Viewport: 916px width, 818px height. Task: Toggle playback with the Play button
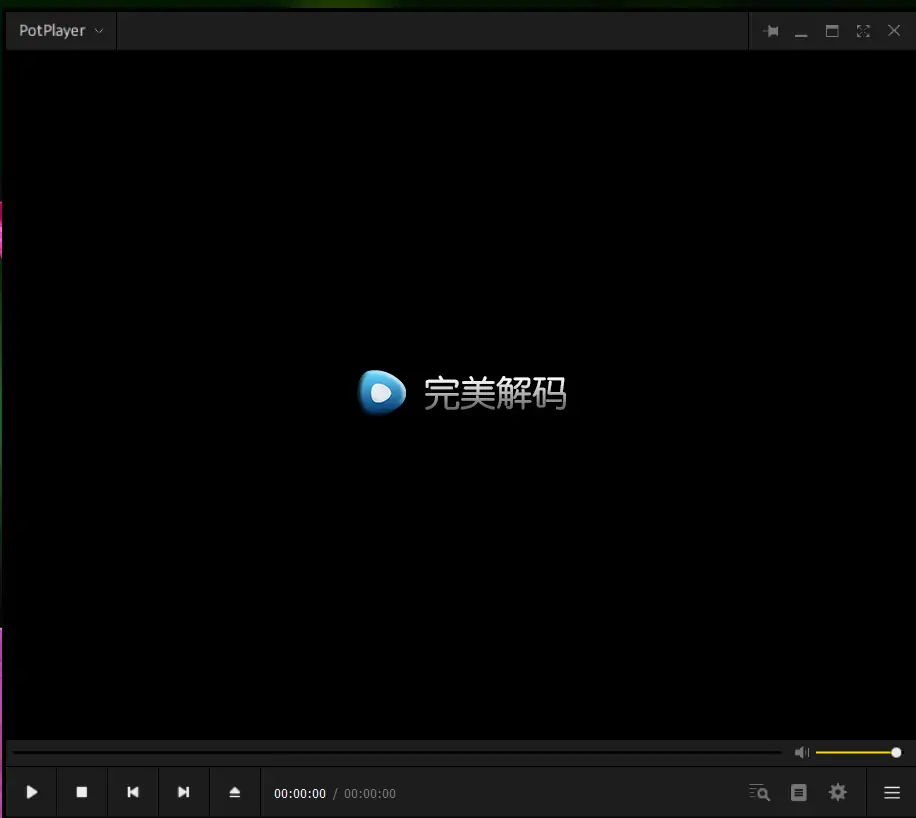[30, 792]
